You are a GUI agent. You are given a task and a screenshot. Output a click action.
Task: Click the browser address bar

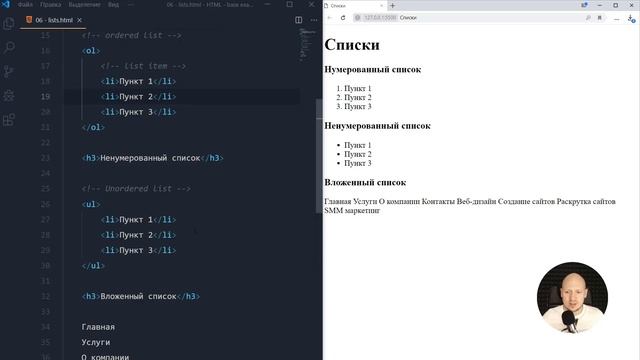tap(480, 18)
